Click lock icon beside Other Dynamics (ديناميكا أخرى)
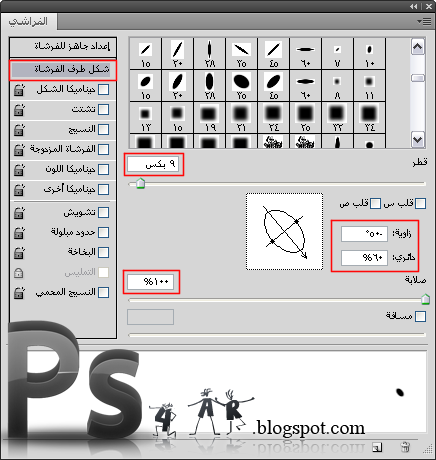Viewport: 436px width, 460px height. (19, 190)
